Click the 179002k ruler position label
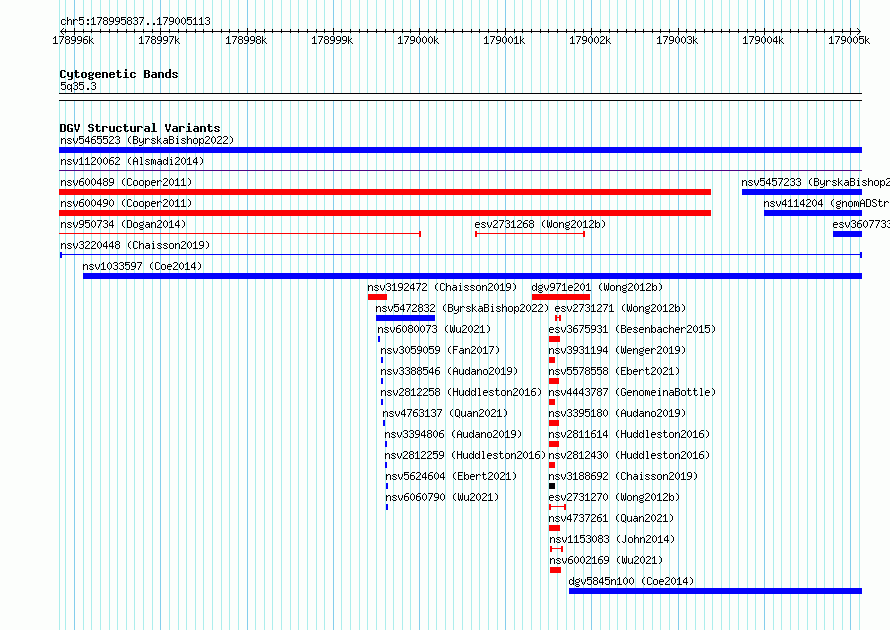Screen dimensions: 890x630 [590, 40]
